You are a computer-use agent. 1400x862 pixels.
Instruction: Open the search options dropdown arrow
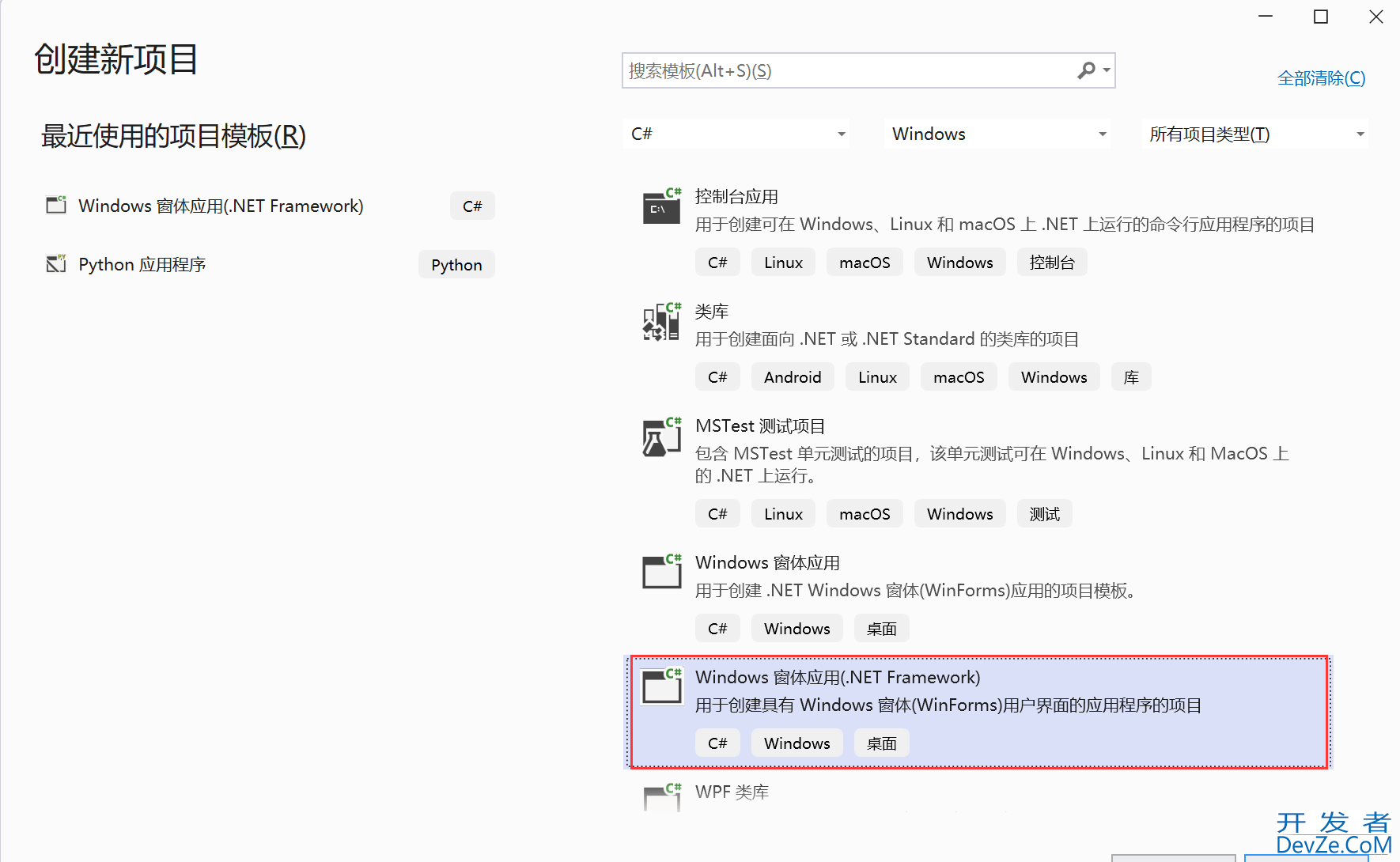(x=1107, y=70)
